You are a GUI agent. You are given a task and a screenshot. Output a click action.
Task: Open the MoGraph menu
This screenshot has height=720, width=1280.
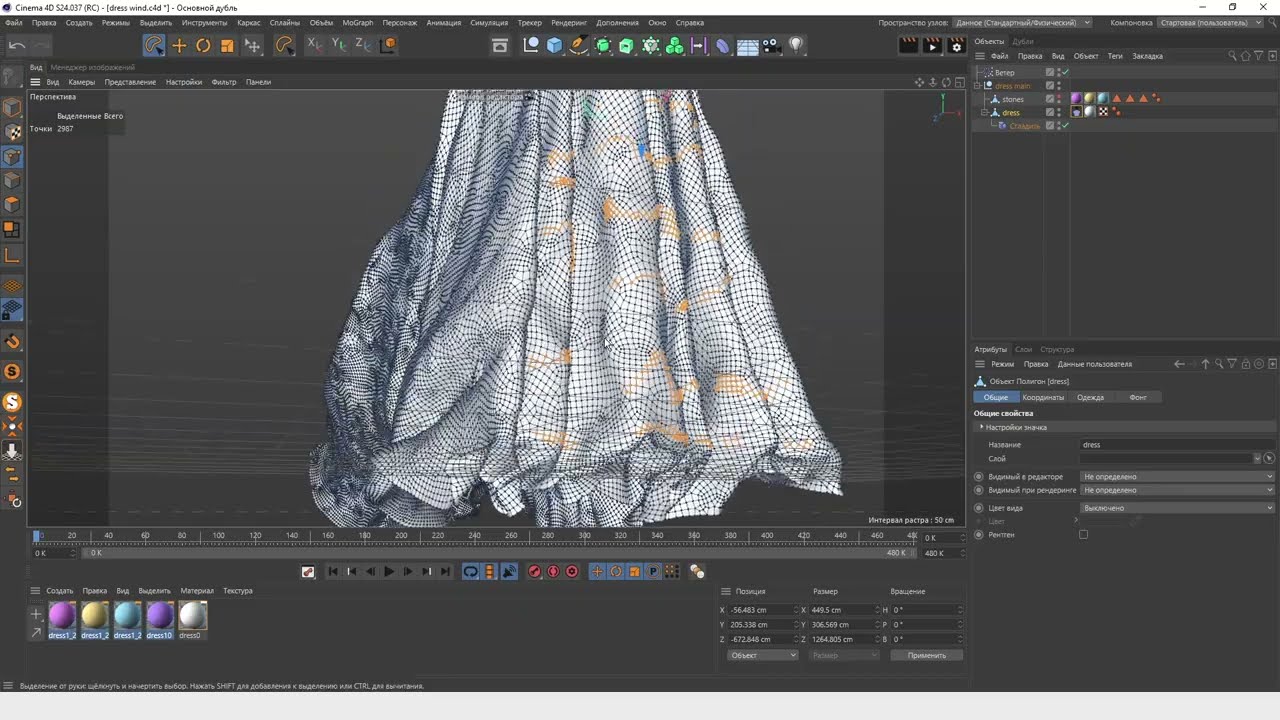(357, 22)
